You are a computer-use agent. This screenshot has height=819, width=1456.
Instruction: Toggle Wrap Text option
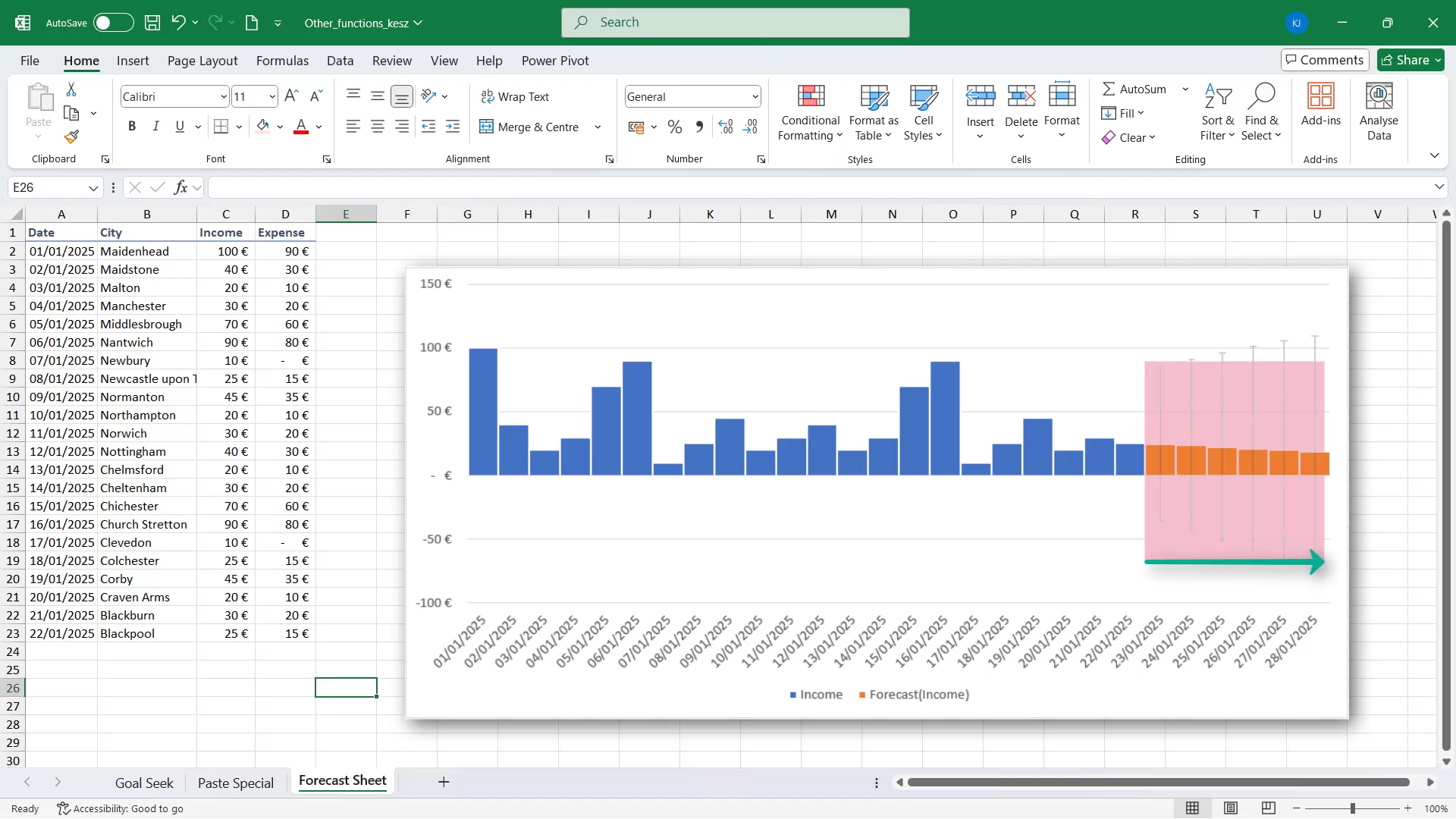(x=515, y=96)
